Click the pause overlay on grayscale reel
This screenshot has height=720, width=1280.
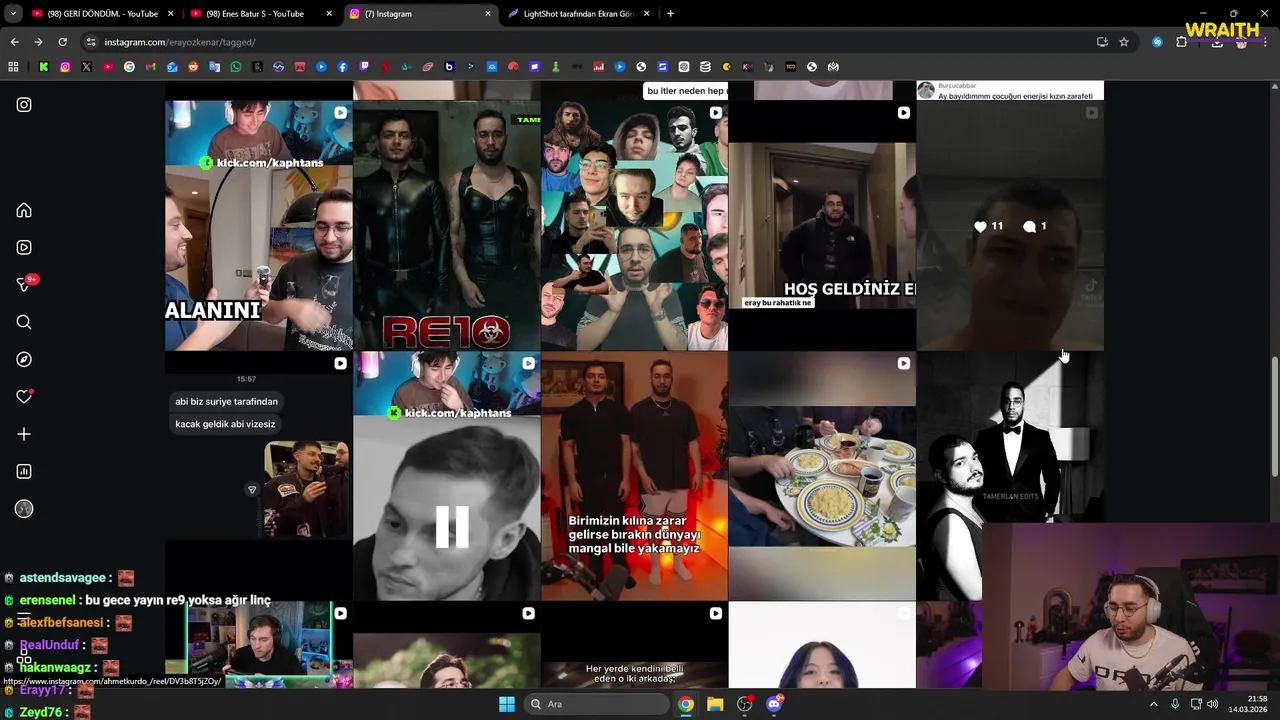coord(451,527)
